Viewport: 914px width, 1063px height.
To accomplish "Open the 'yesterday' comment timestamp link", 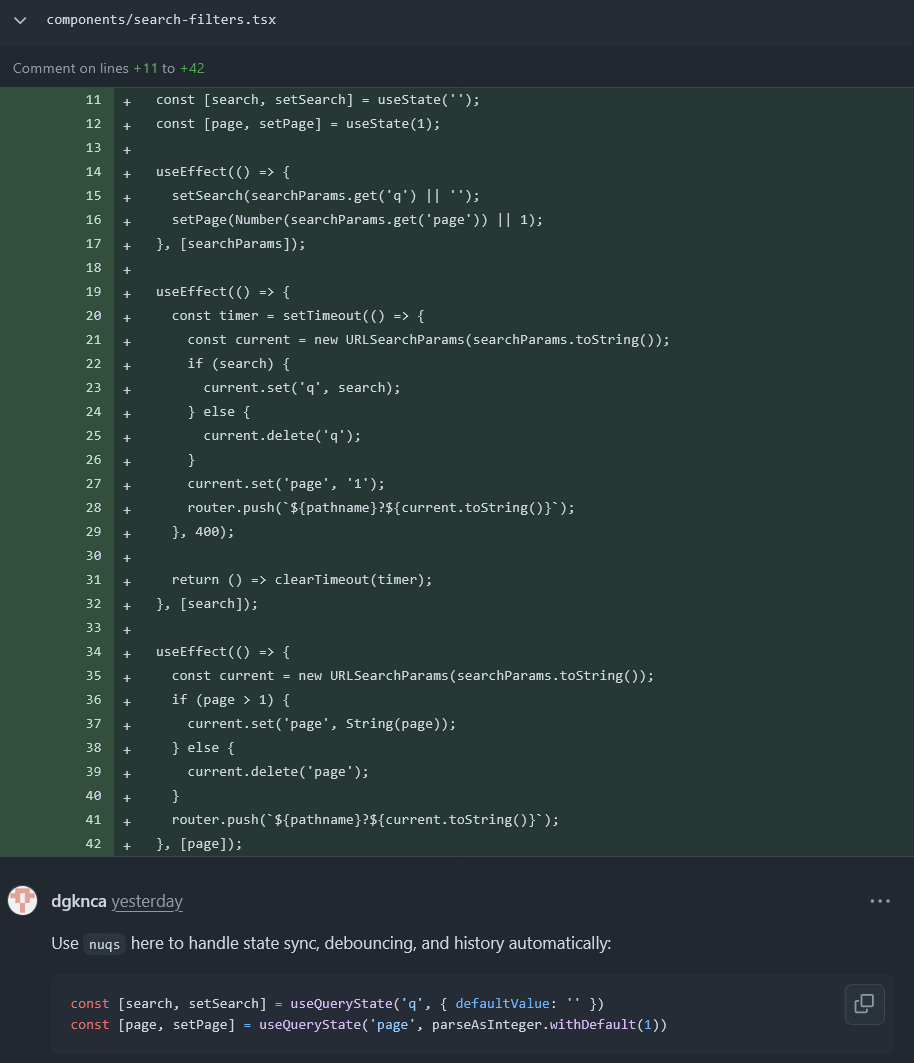I will point(147,901).
